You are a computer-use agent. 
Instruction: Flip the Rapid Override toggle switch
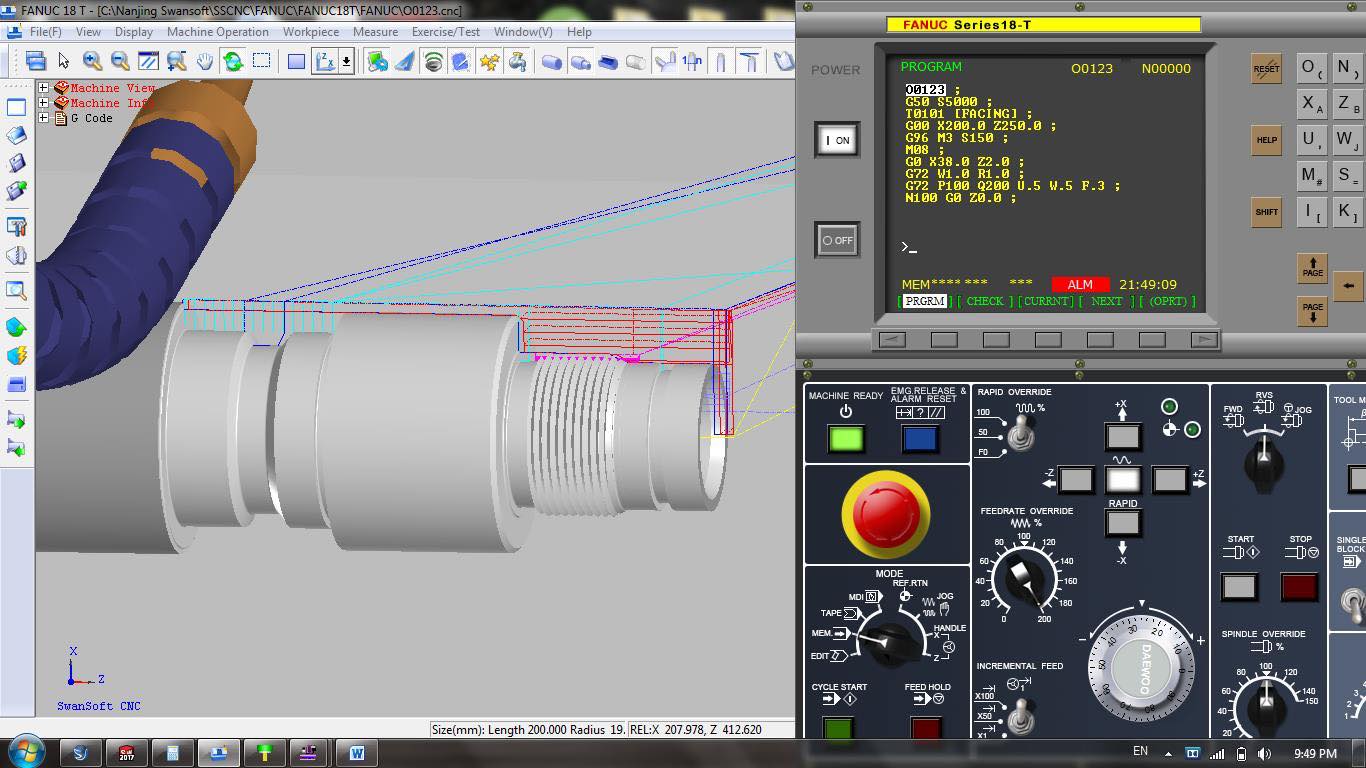coord(1021,432)
